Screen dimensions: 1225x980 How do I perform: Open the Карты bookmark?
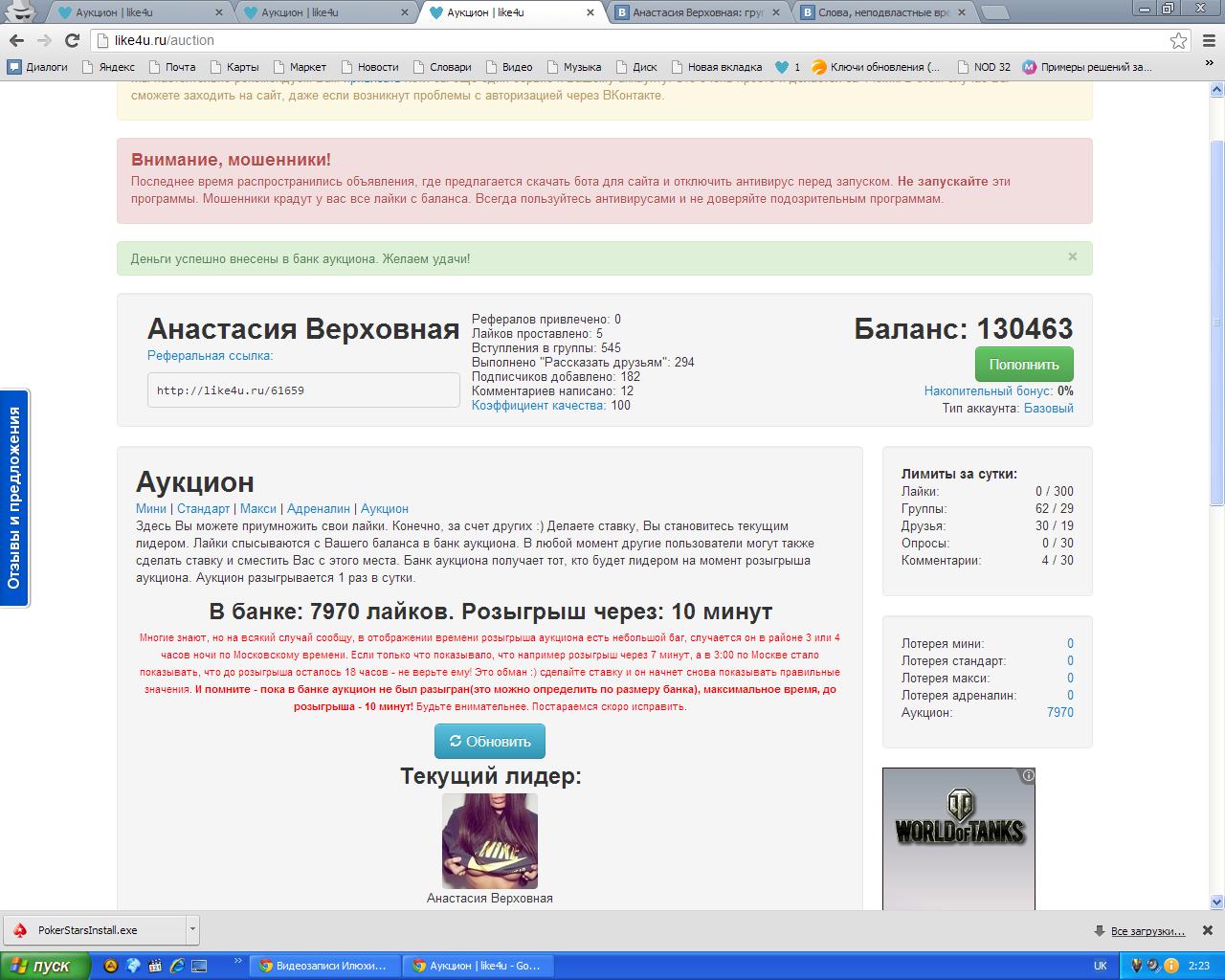pyautogui.click(x=234, y=67)
